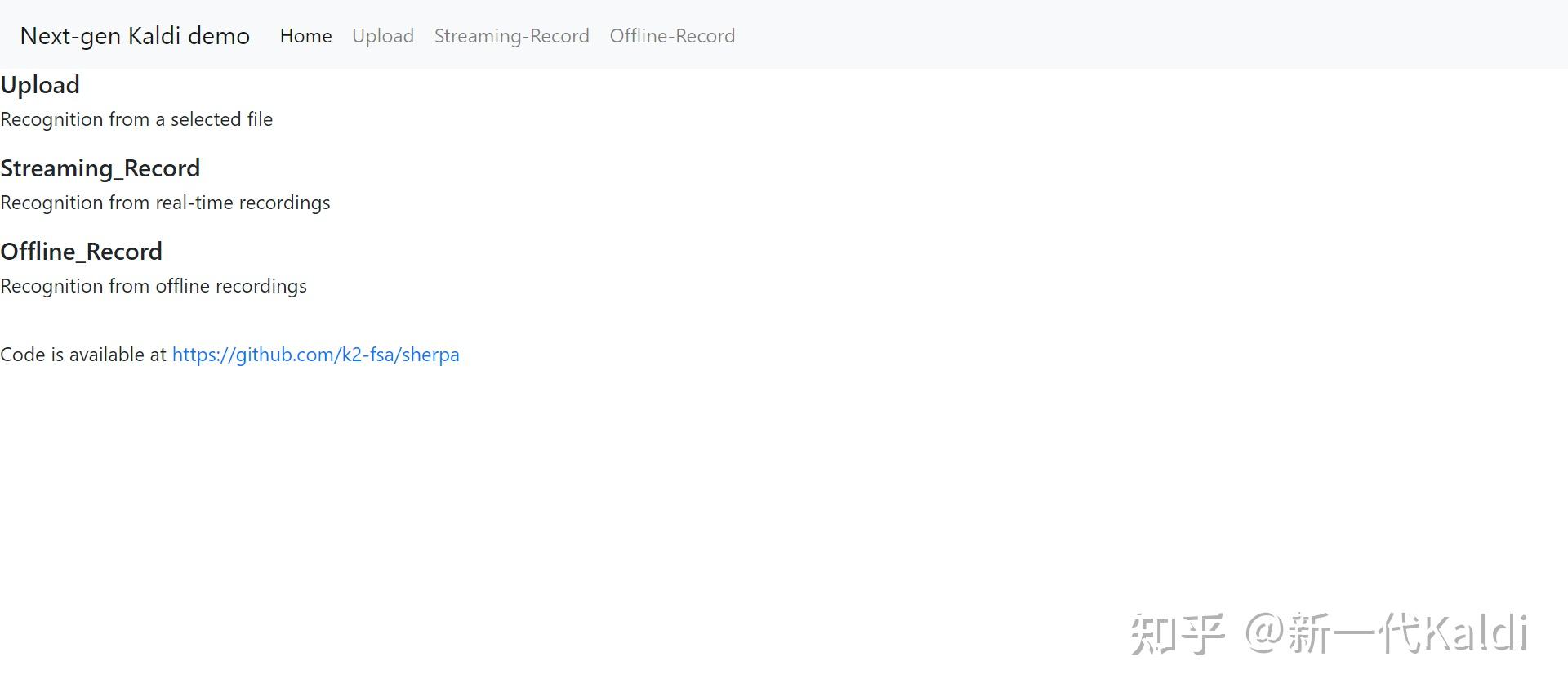Go to the Home nav item
The height and width of the screenshot is (697, 1568).
(305, 36)
